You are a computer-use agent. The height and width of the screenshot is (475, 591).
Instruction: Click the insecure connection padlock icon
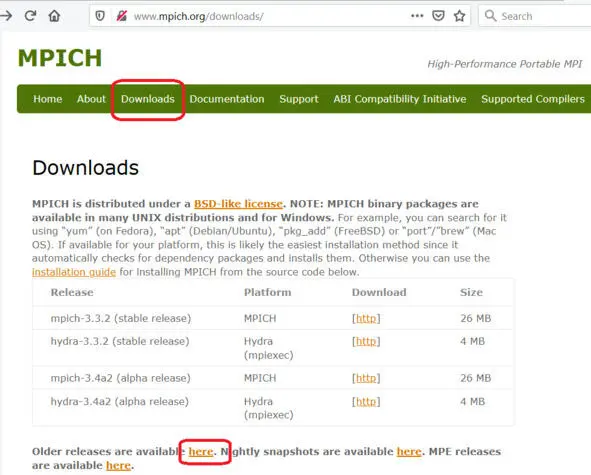(x=121, y=16)
